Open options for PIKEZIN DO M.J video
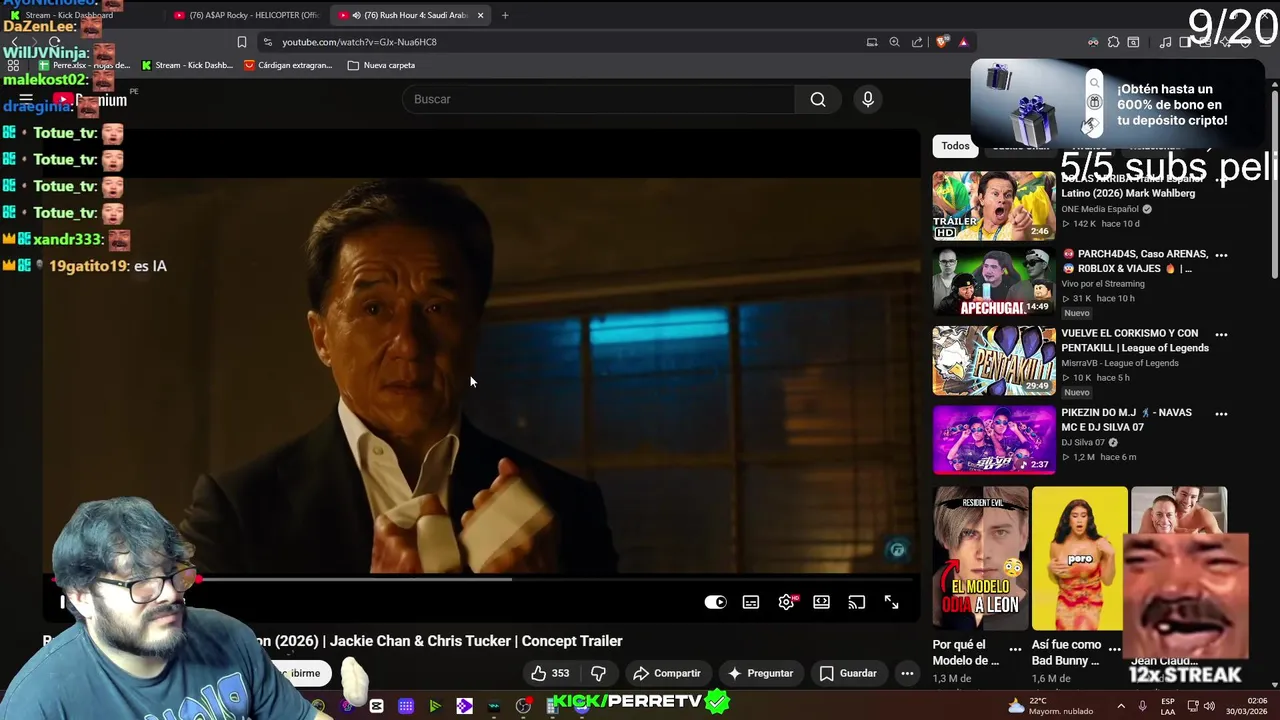 pyautogui.click(x=1221, y=413)
